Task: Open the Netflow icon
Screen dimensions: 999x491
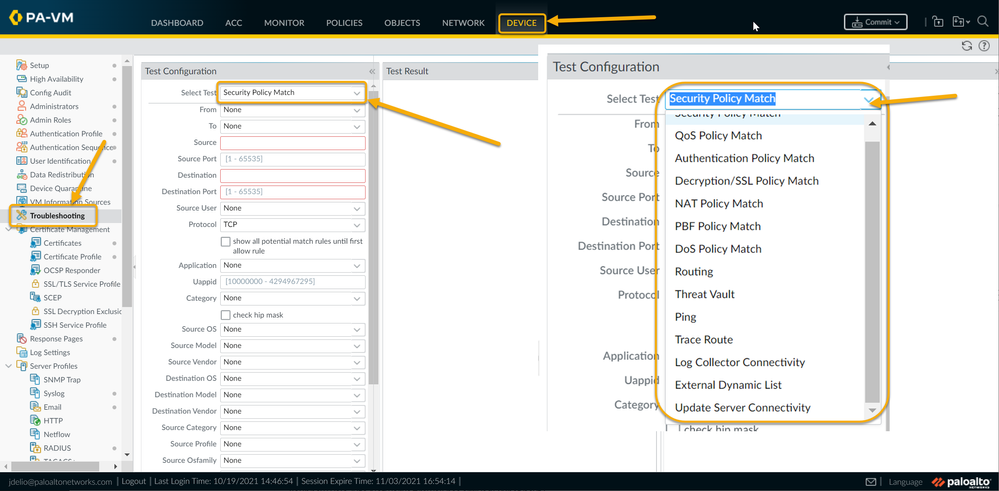Action: click(x=36, y=434)
